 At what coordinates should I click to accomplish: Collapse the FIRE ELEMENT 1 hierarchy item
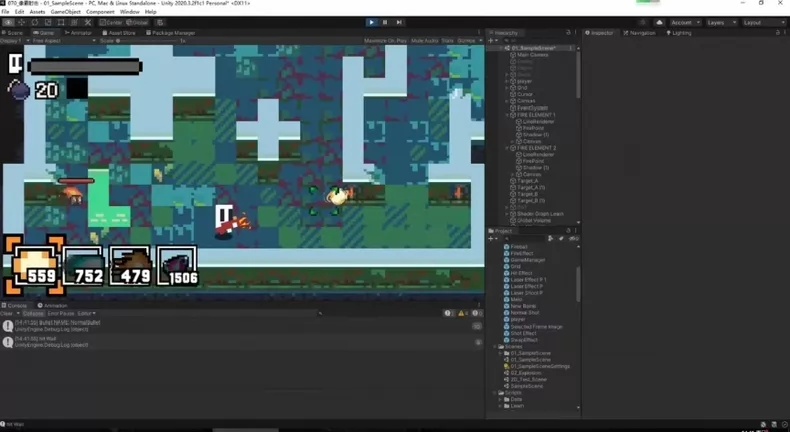[508, 115]
